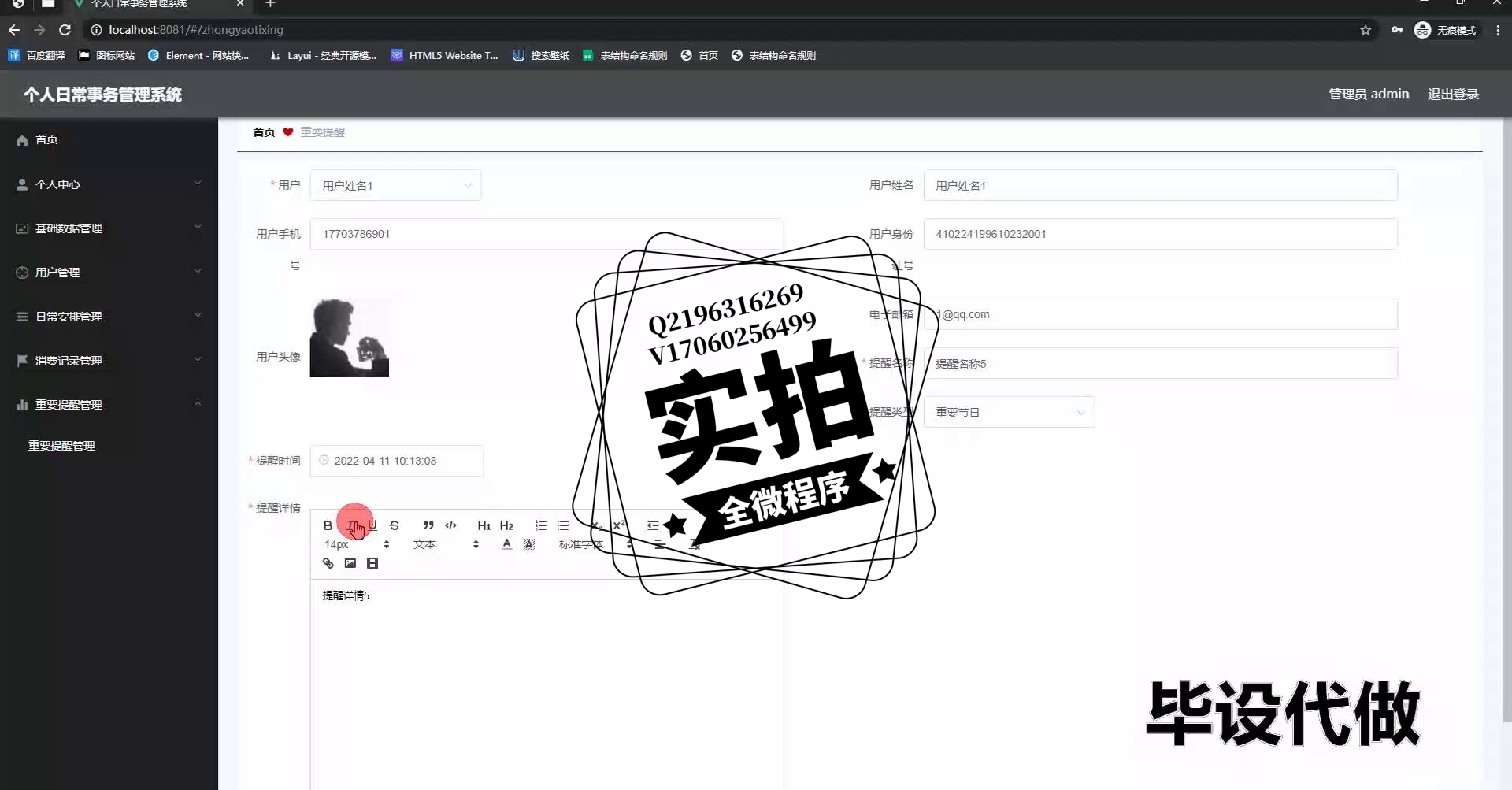Expand 消费记录管理 sidebar menu
Image resolution: width=1512 pixels, height=790 pixels.
pos(109,361)
